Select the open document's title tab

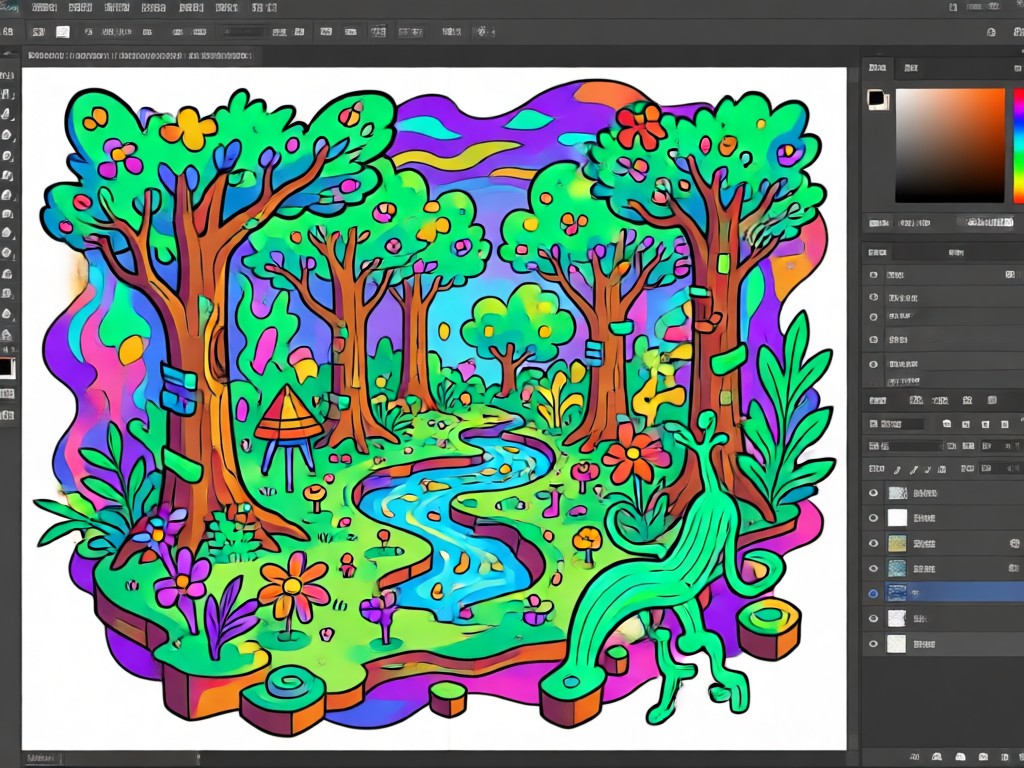139,56
